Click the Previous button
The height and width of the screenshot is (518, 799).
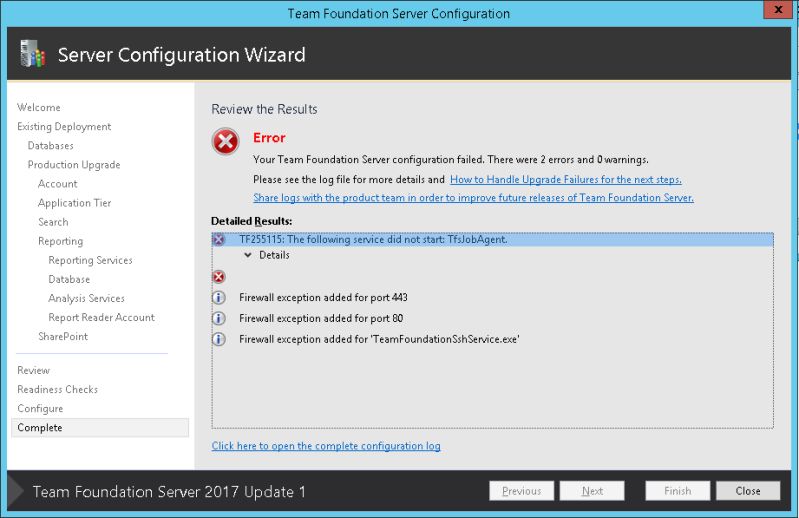(x=521, y=491)
